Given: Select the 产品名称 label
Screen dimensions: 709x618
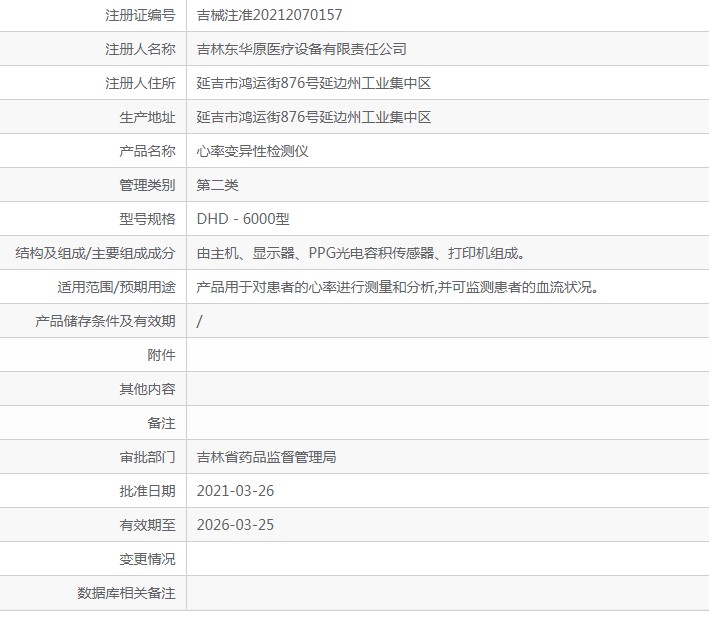Looking at the screenshot, I should coord(147,151).
